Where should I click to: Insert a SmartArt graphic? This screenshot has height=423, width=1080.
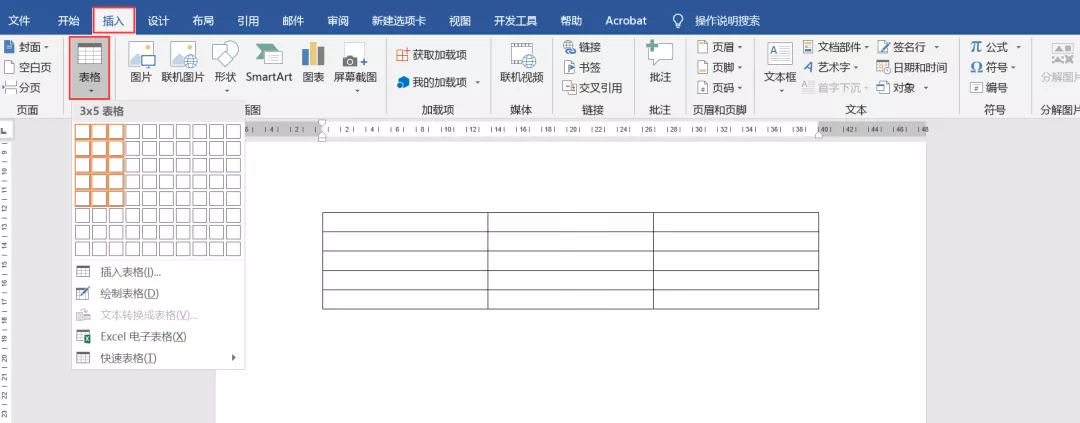pyautogui.click(x=269, y=63)
